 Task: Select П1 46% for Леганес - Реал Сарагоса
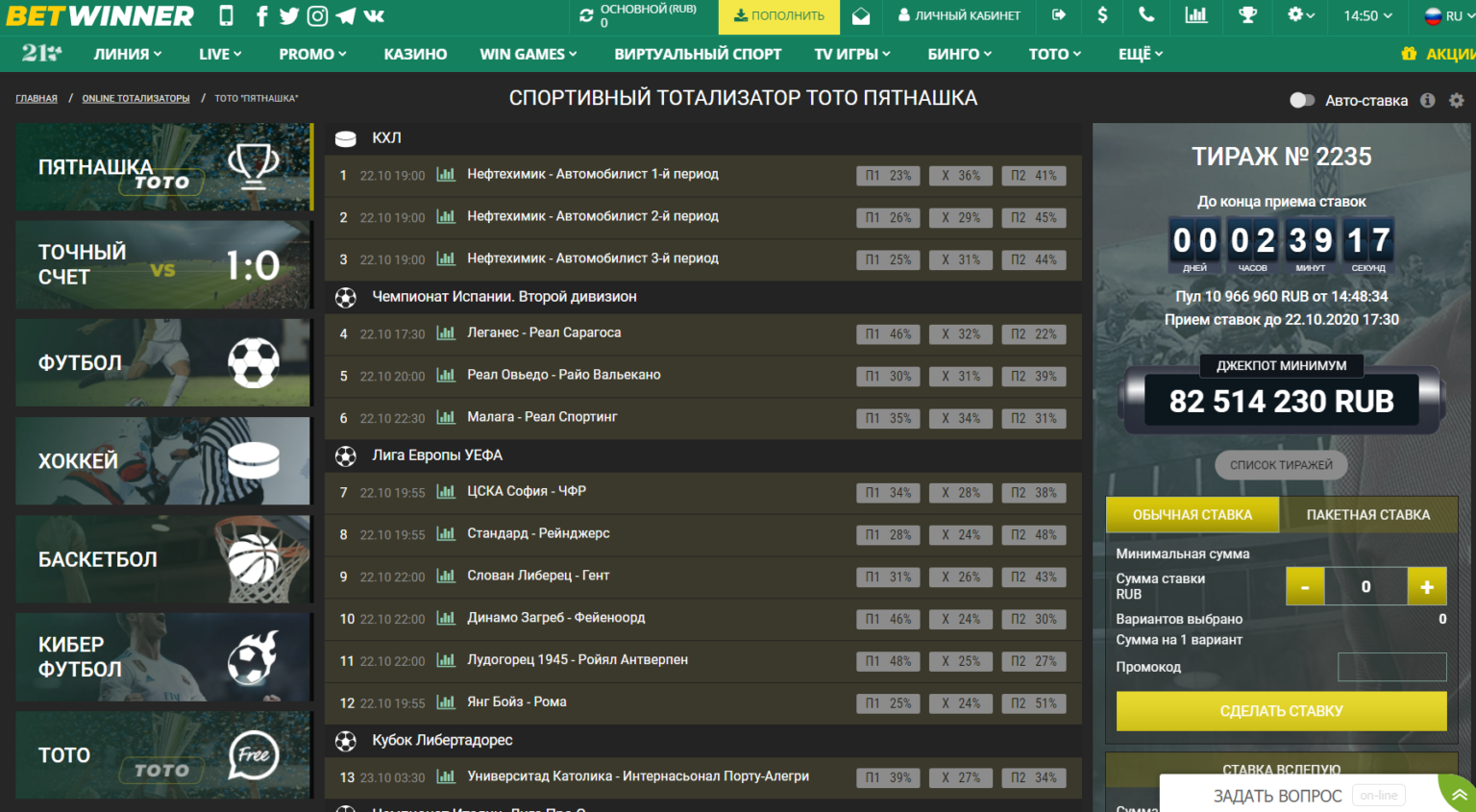click(888, 334)
